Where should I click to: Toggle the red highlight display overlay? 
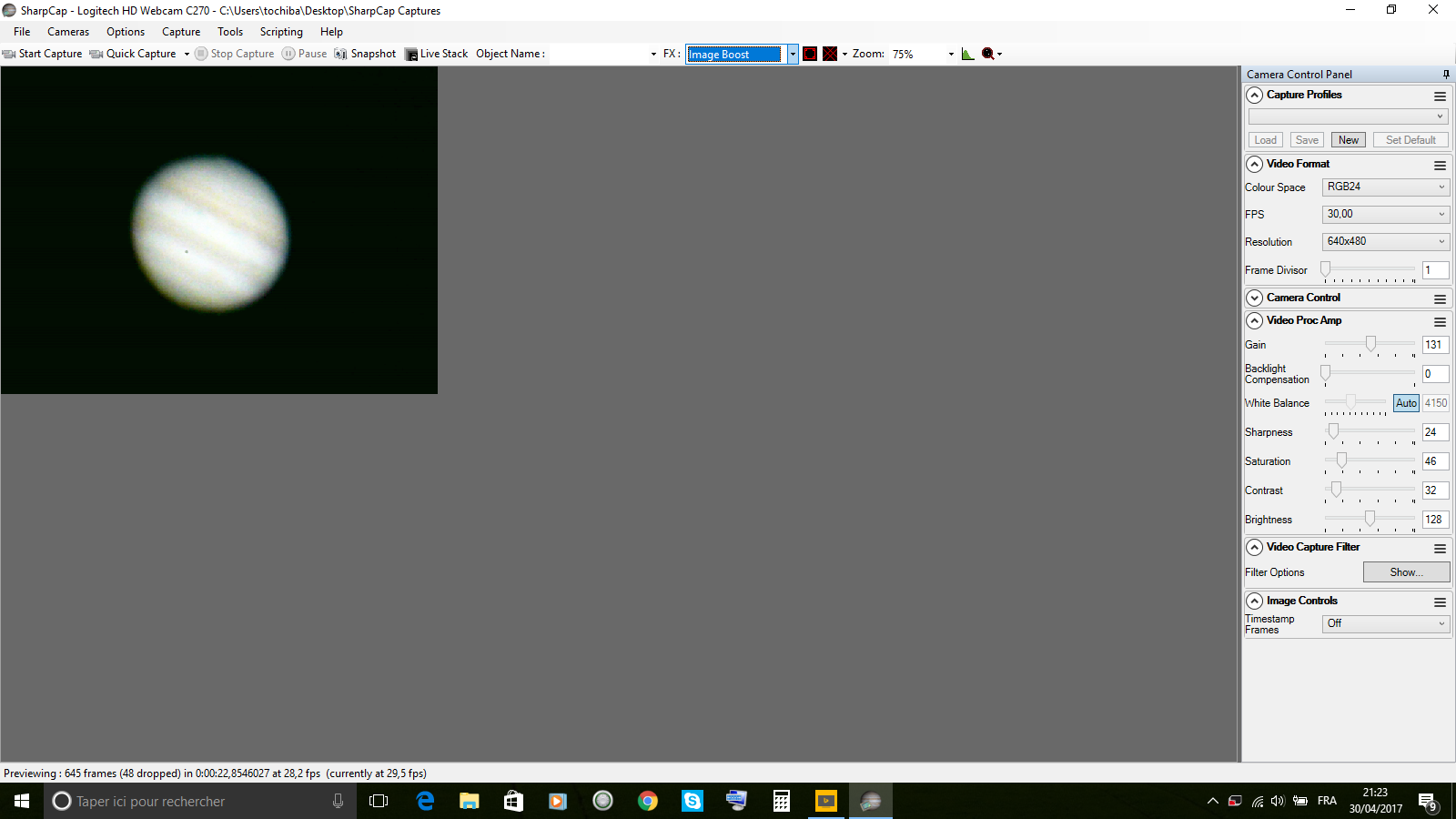click(810, 54)
